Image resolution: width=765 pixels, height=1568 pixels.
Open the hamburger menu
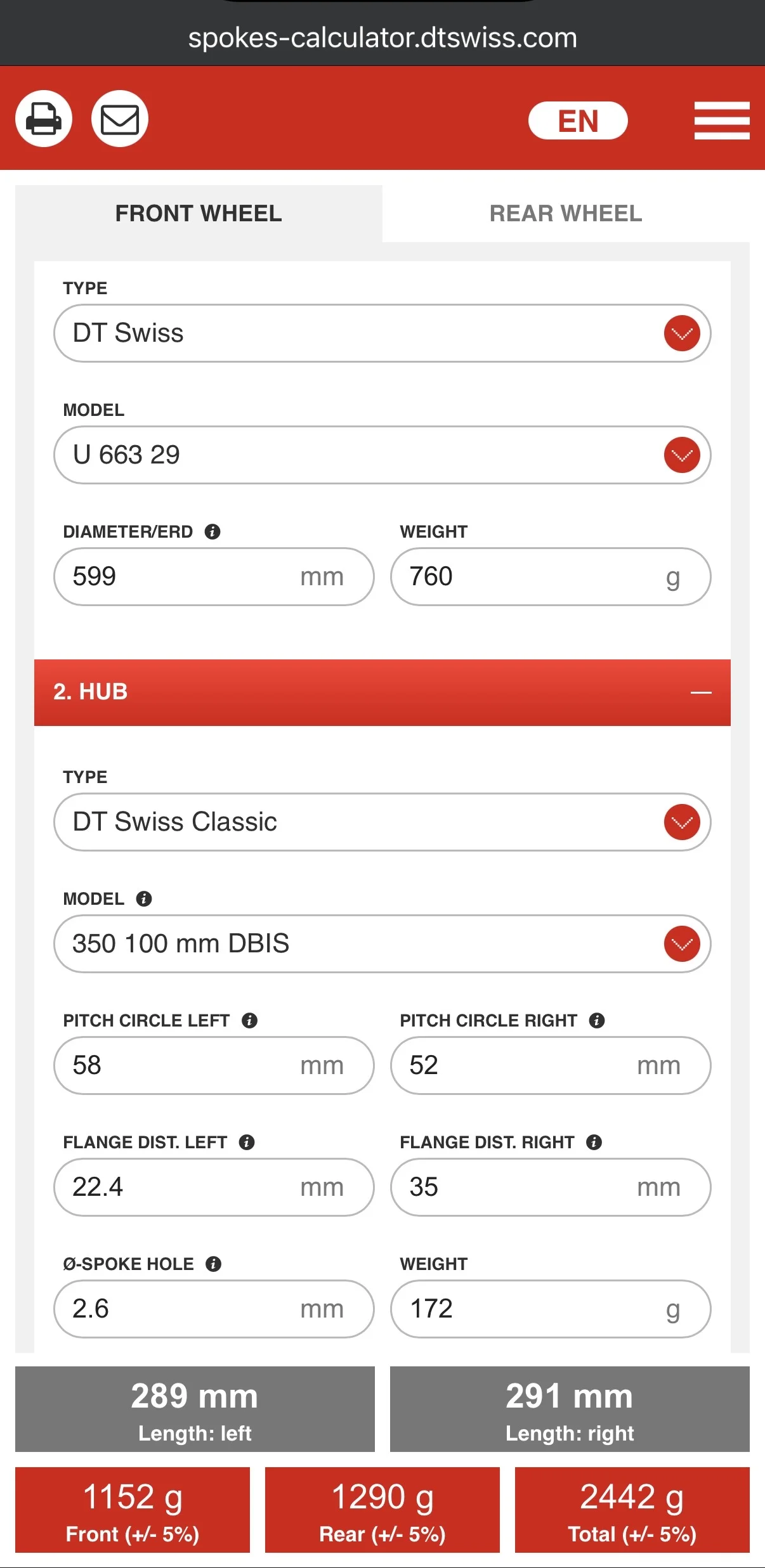pos(721,120)
